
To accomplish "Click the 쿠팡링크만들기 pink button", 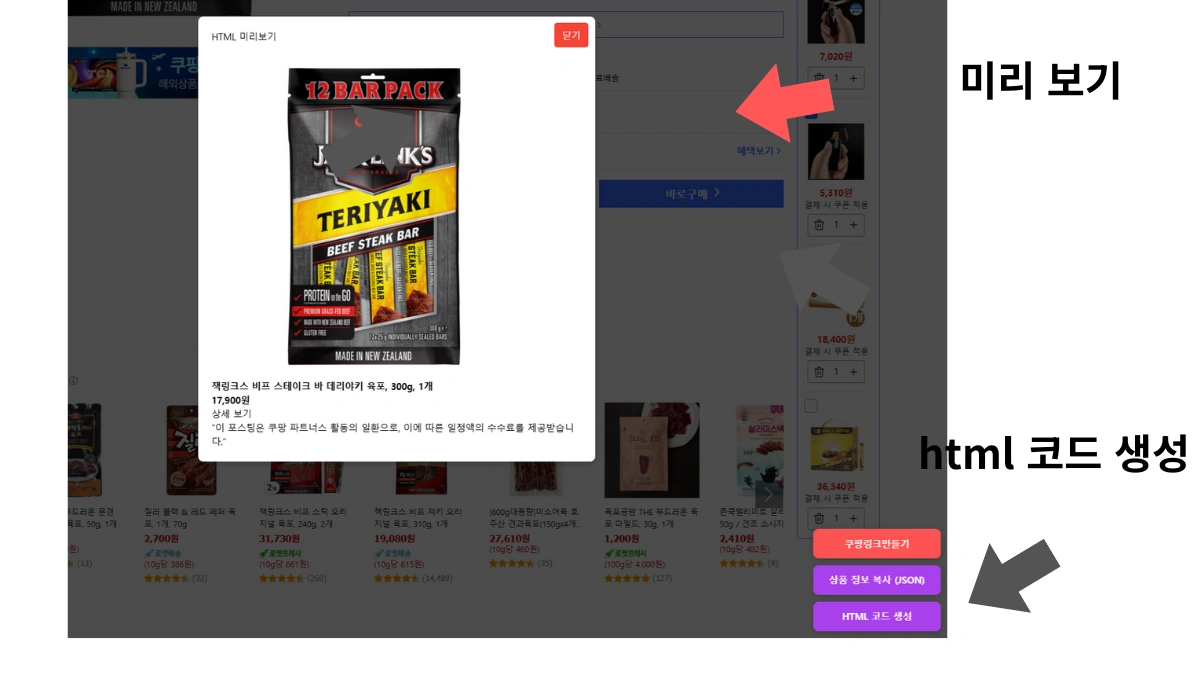I will tap(877, 544).
